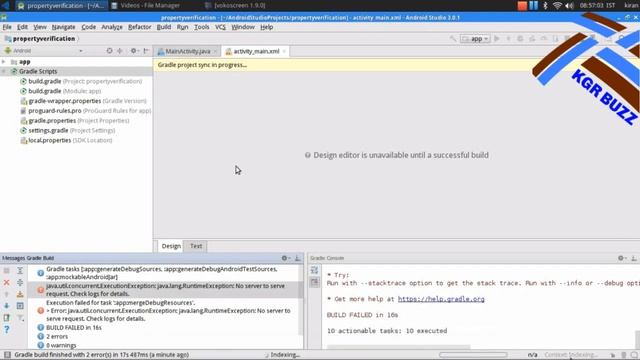This screenshot has height=360, width=640.
Task: Collapse the Gradle Scripts tree node
Action: [x=4, y=71]
